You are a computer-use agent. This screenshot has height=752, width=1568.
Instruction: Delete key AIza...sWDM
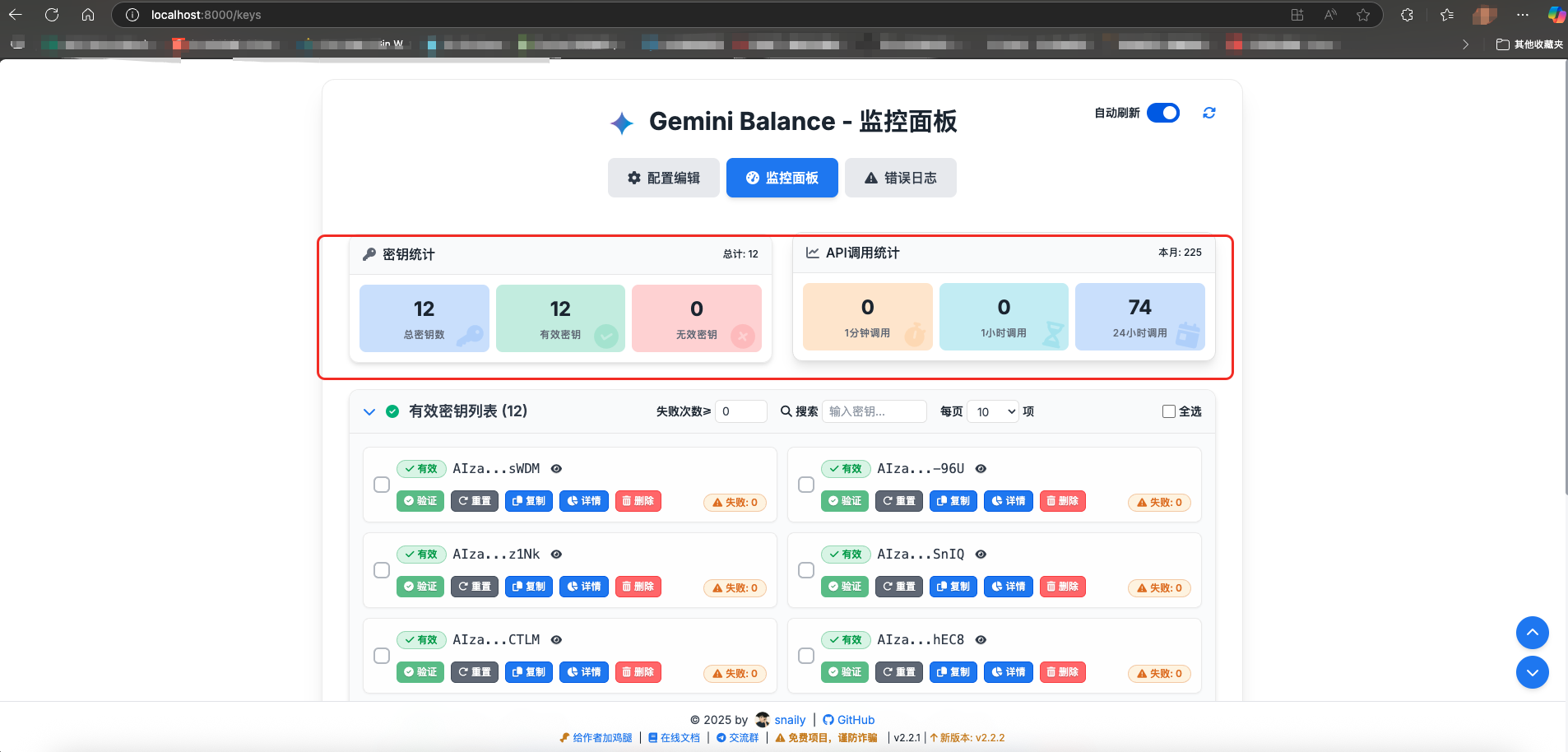(x=638, y=501)
